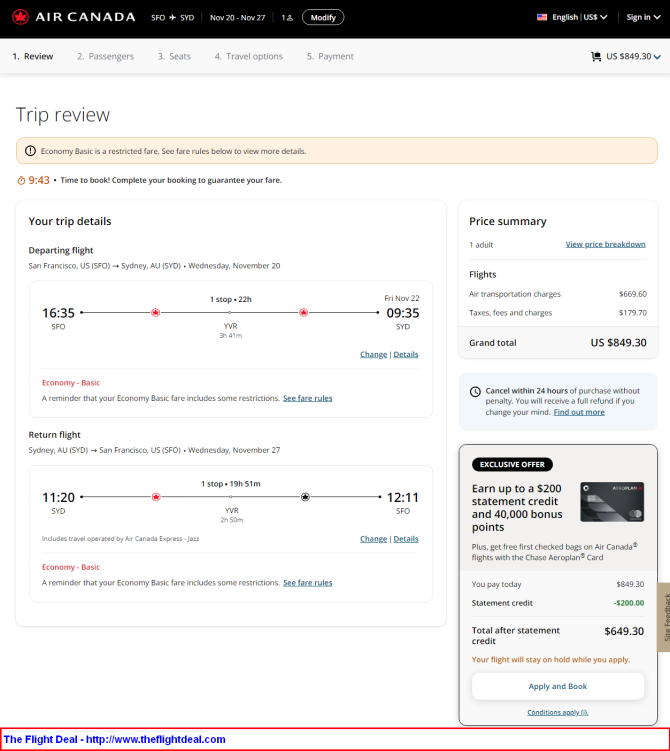The image size is (670, 751).
Task: Click Details for the departing flight
Action: coord(406,354)
